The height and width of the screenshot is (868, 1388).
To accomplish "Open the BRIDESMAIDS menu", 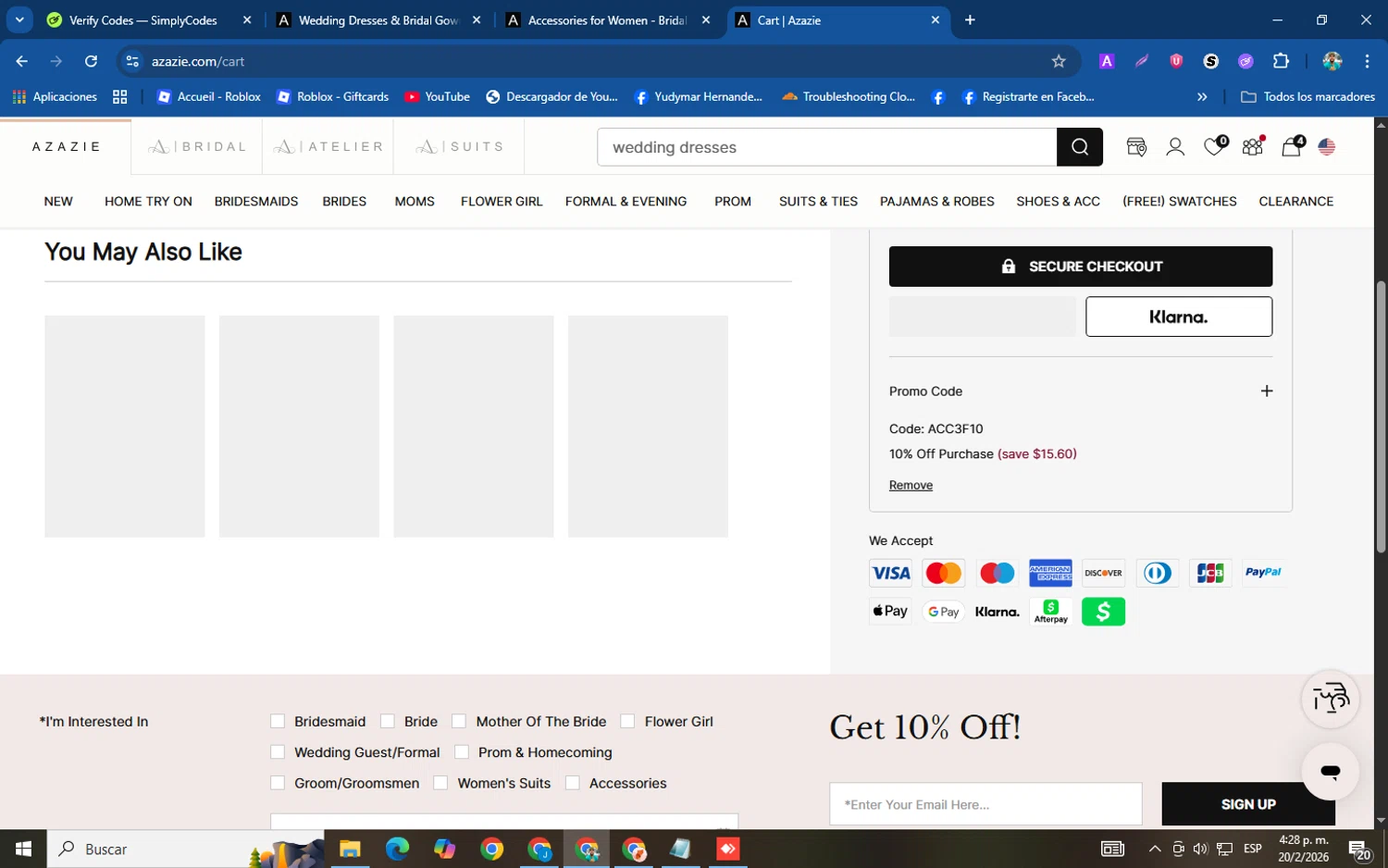I will [x=256, y=201].
